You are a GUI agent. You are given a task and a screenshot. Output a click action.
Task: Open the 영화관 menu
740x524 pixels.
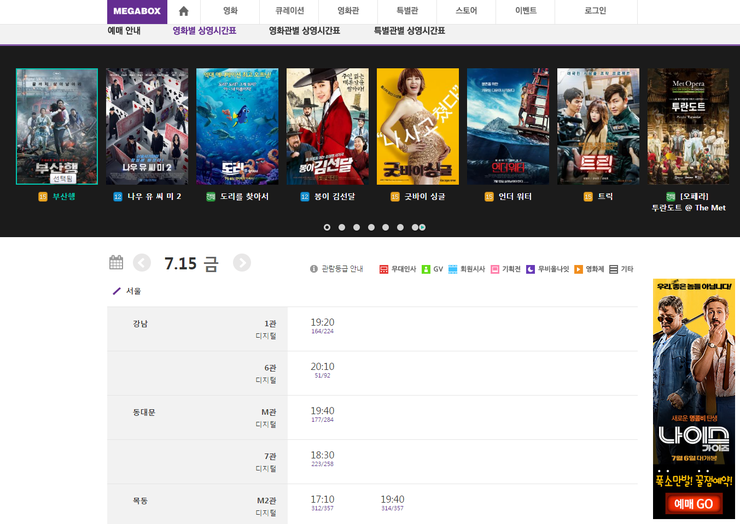(x=348, y=11)
